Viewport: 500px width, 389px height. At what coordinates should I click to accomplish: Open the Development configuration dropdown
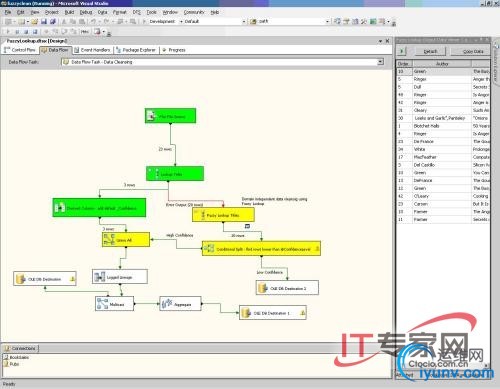tap(181, 21)
